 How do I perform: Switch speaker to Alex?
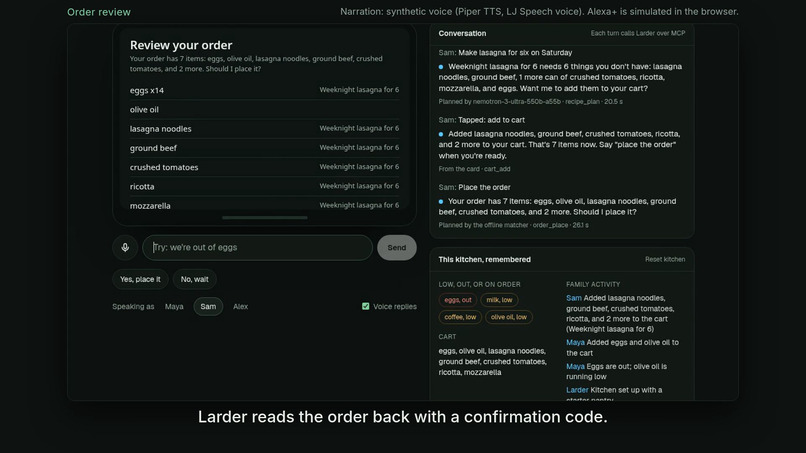[x=241, y=306]
